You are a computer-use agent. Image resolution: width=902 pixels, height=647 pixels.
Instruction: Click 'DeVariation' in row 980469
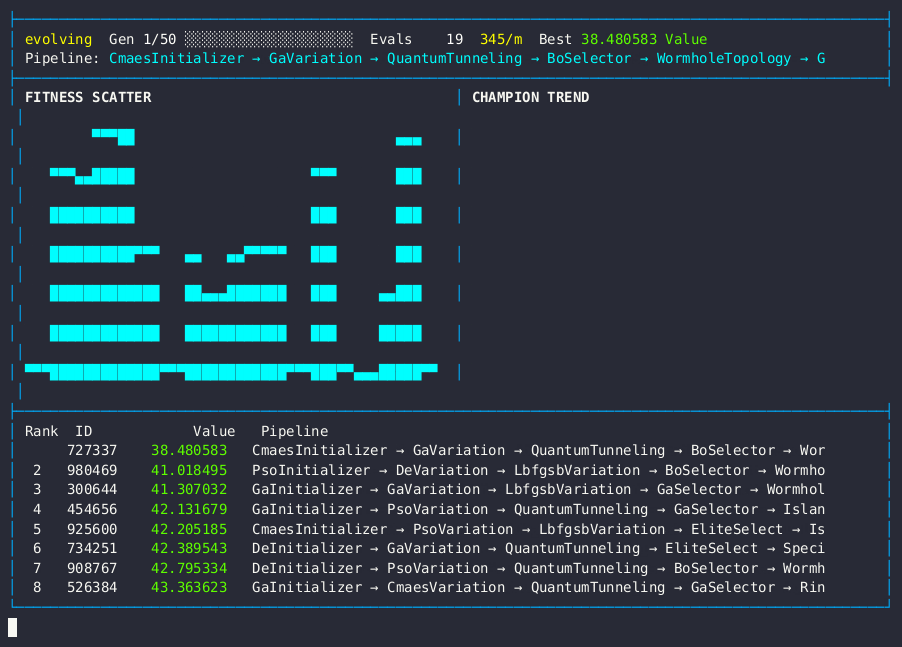pyautogui.click(x=442, y=470)
